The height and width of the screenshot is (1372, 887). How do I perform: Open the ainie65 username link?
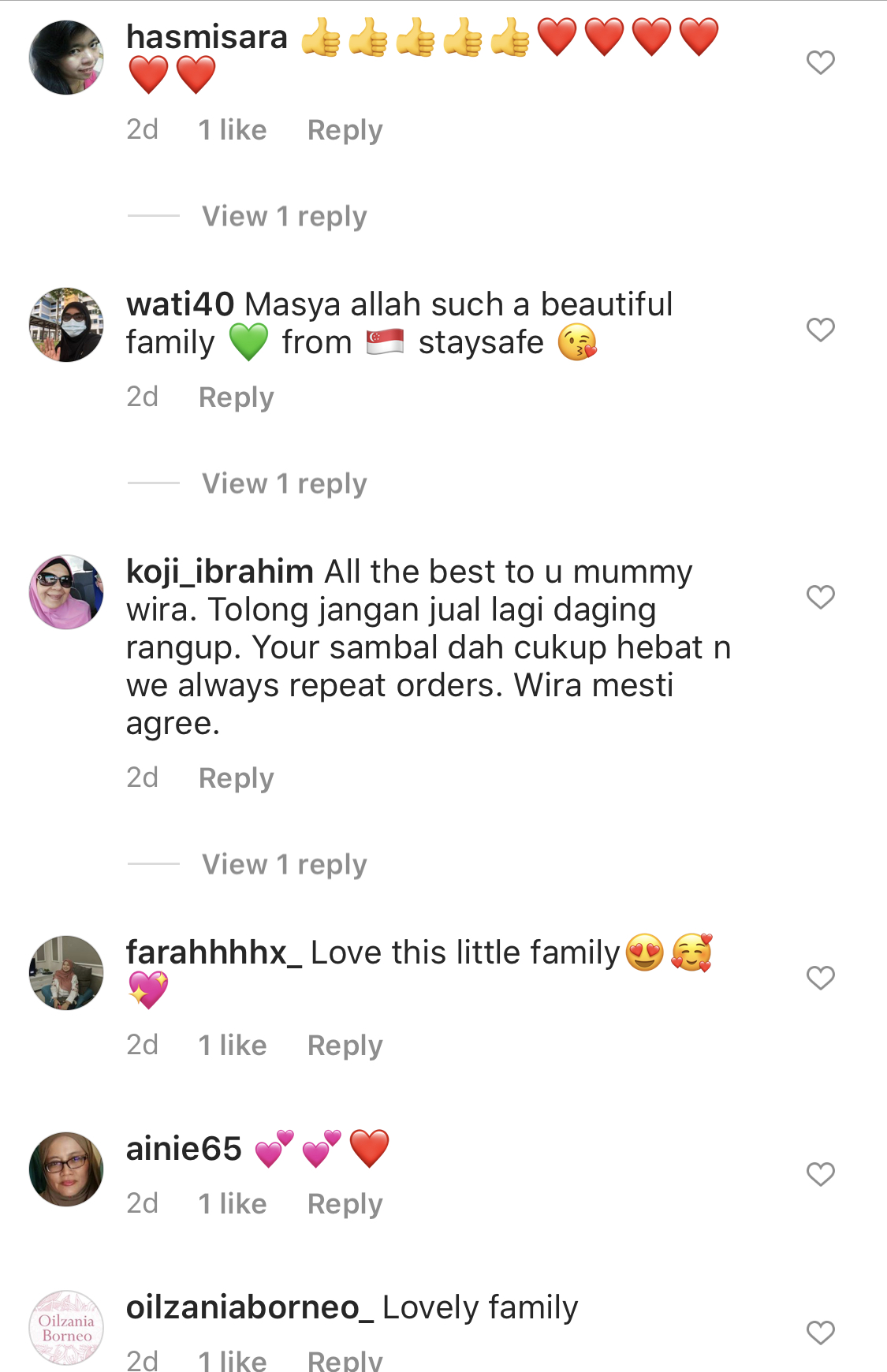click(184, 1149)
